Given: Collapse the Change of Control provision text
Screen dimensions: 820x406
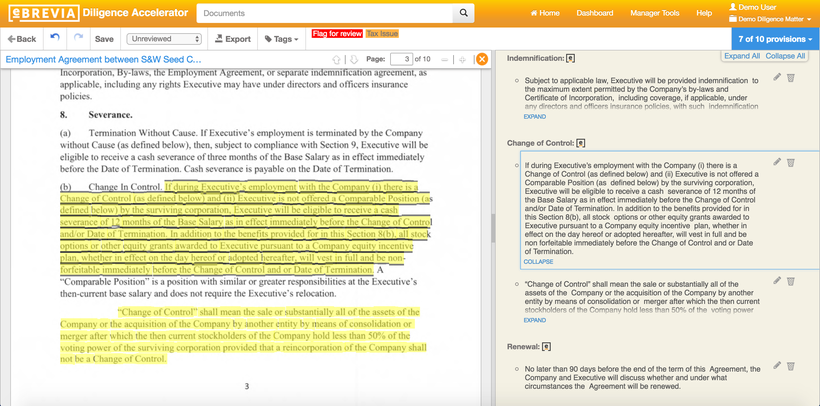Looking at the screenshot, I should pyautogui.click(x=538, y=262).
